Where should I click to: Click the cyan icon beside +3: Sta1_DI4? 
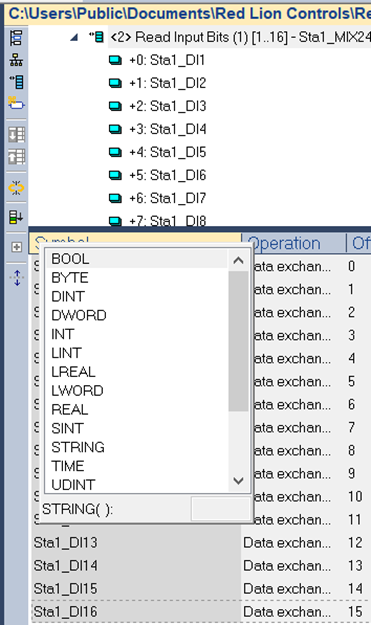115,129
